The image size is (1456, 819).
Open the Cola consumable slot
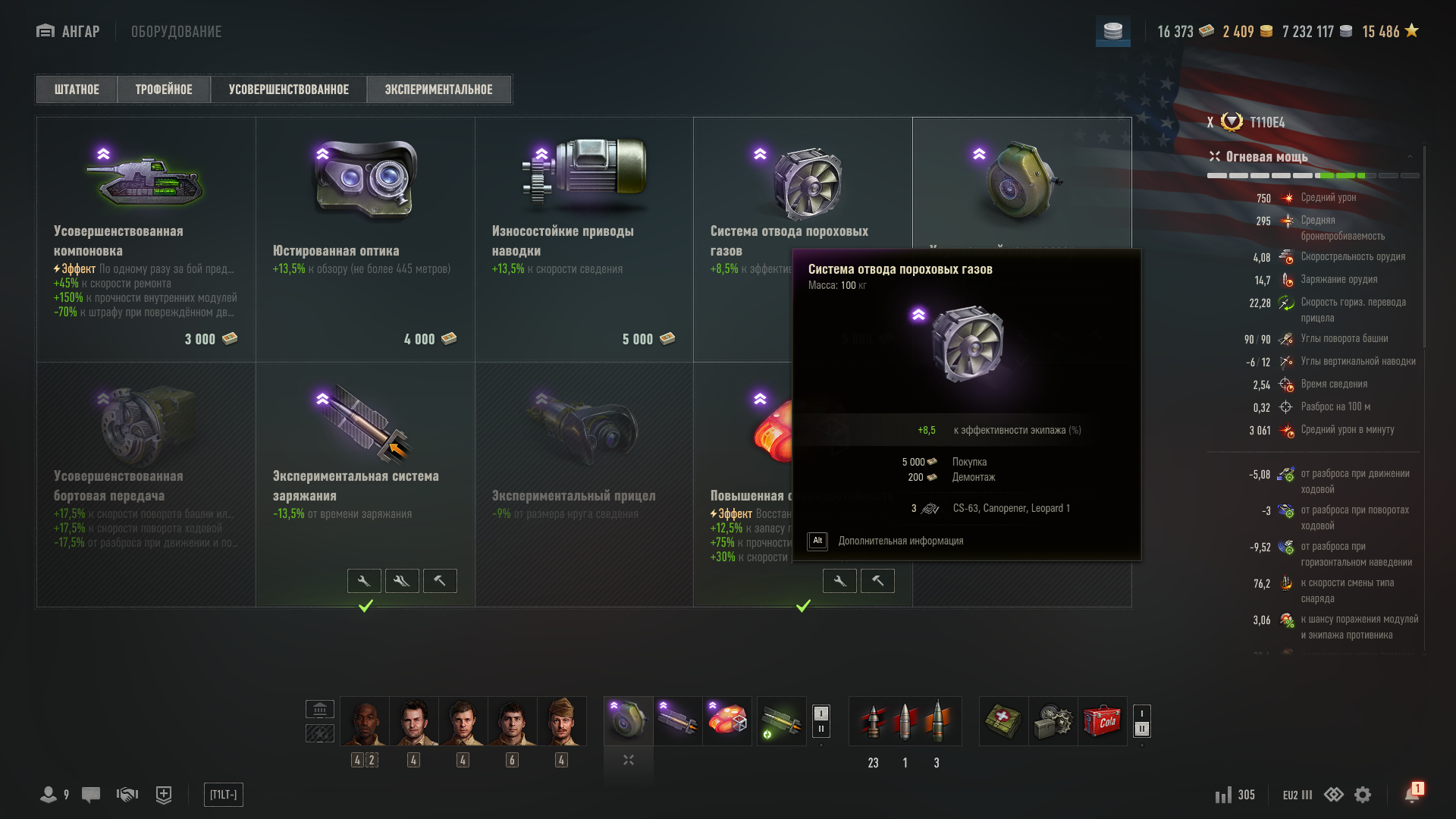tap(1102, 721)
